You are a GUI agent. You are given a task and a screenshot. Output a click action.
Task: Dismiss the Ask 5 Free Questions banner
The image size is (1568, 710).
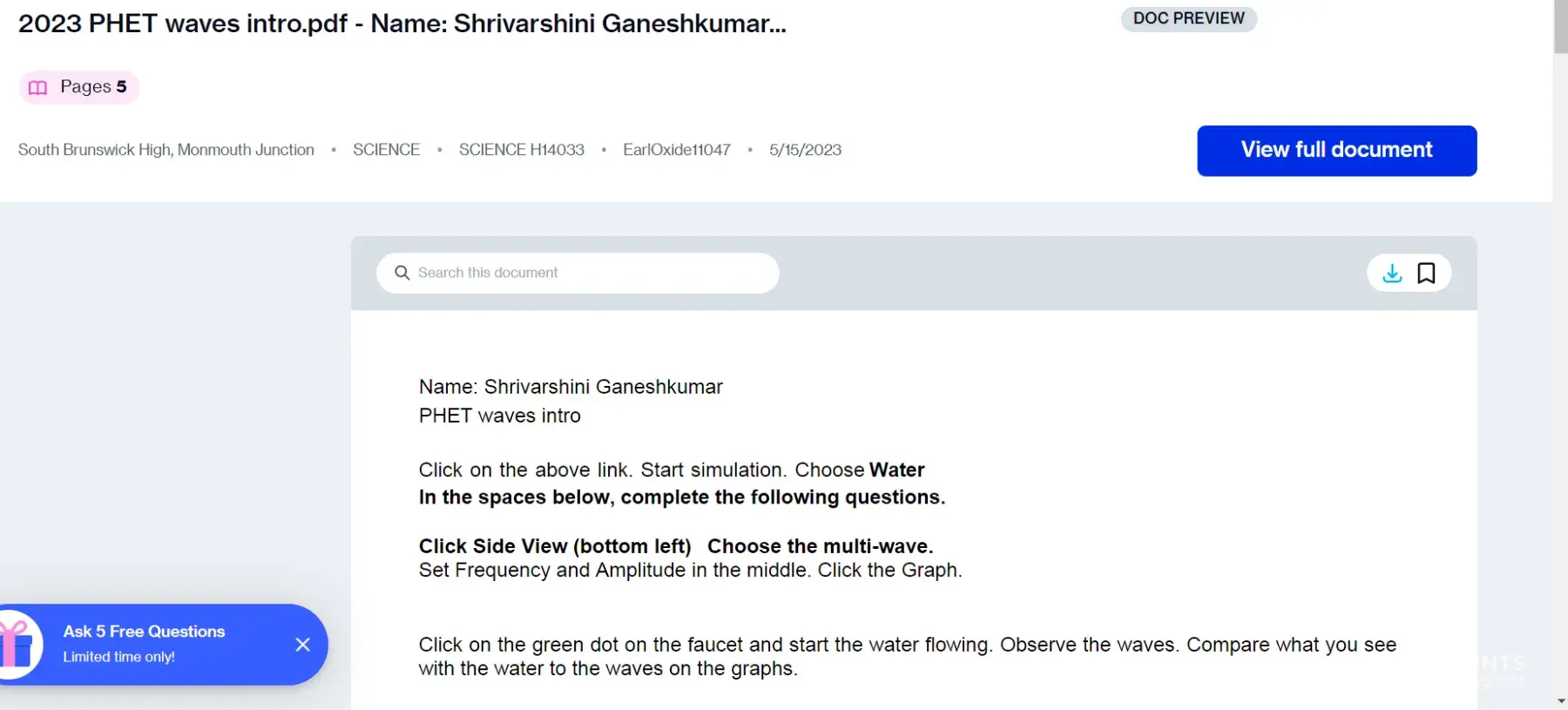pos(302,645)
